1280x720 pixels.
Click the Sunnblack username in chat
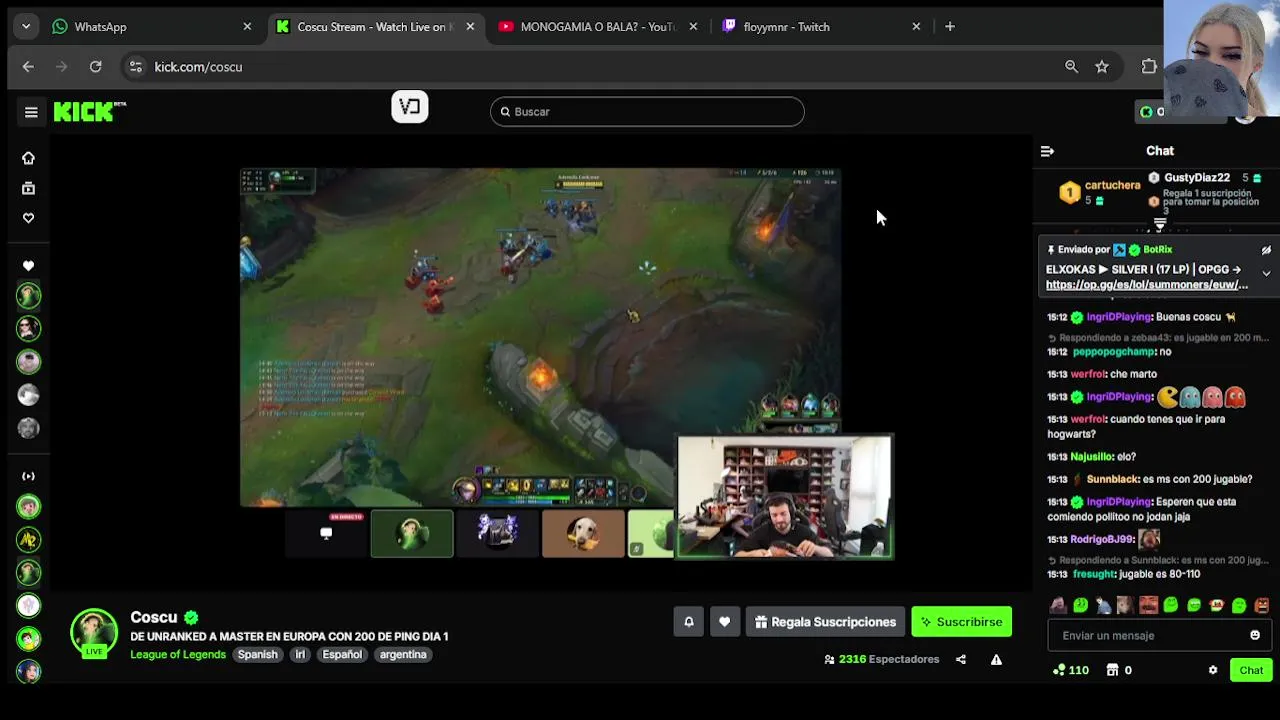pos(1112,479)
